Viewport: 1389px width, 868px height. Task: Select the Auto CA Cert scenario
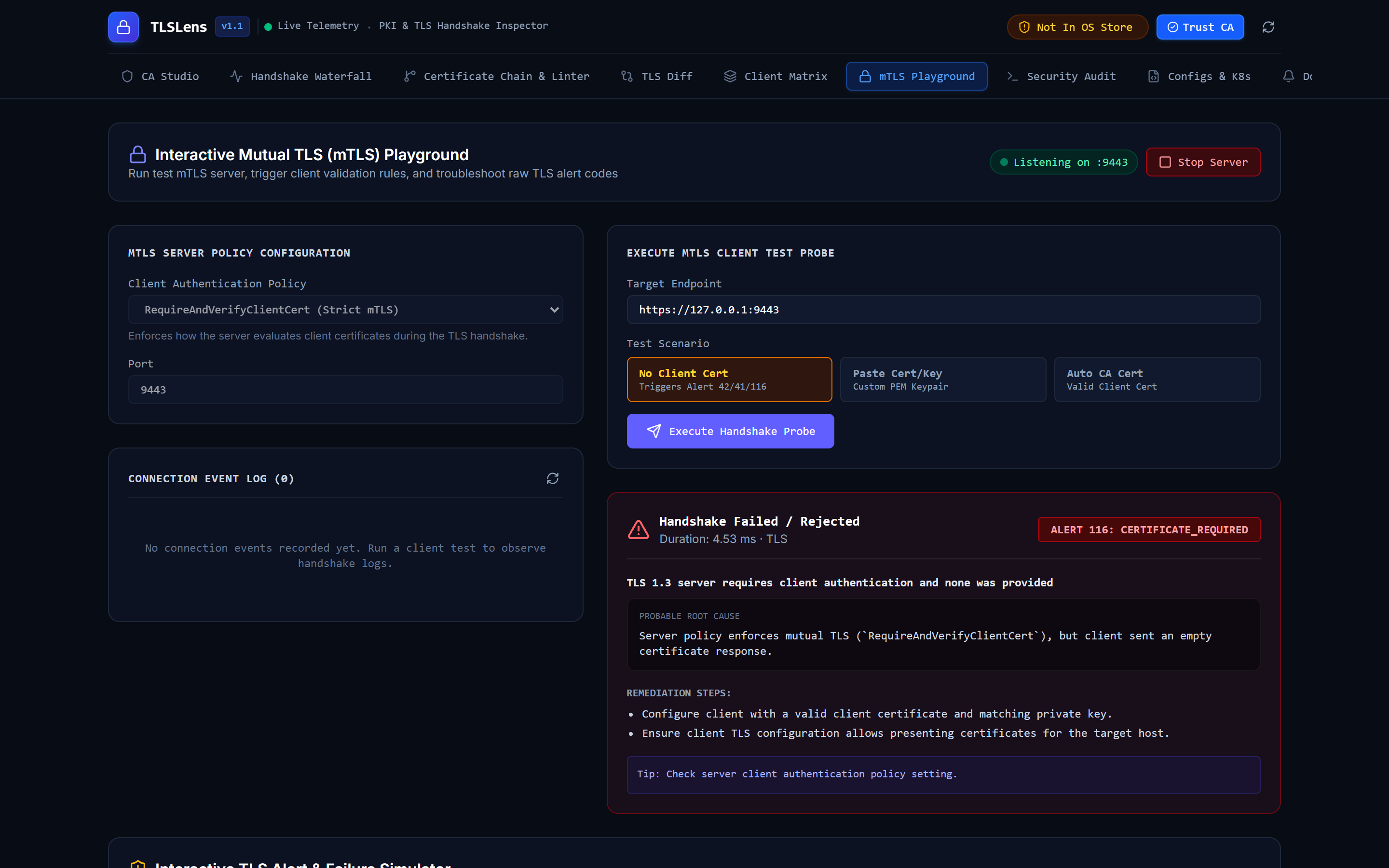coord(1157,380)
